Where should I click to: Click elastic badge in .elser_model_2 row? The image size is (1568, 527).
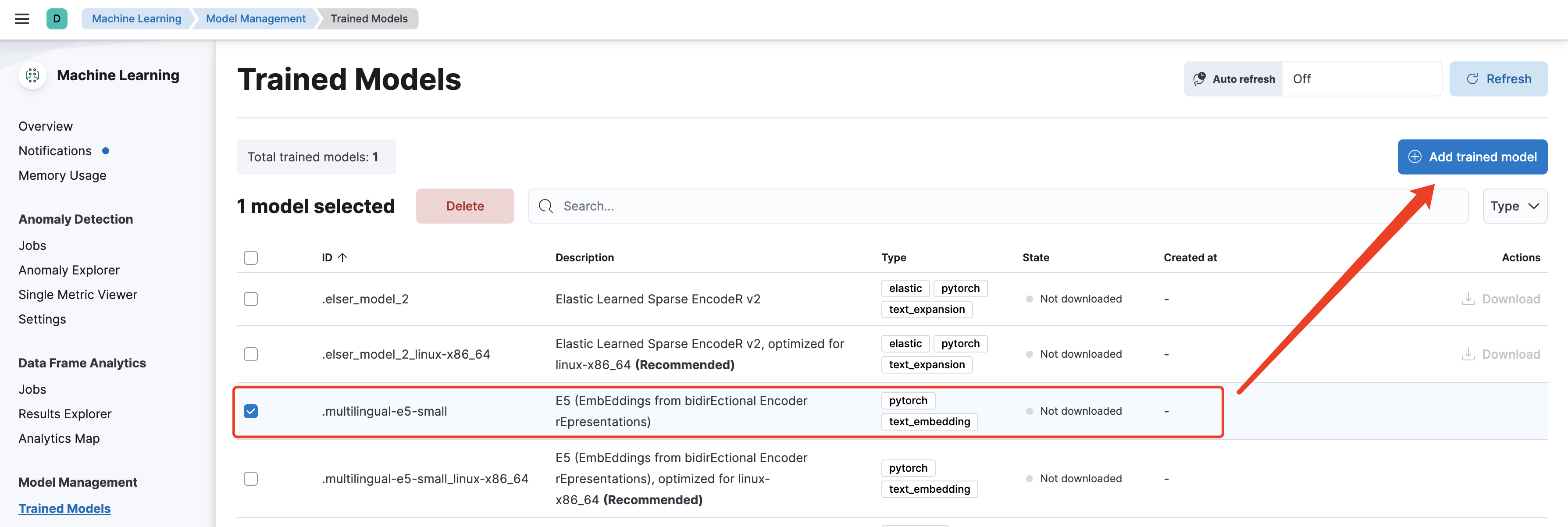(x=905, y=288)
